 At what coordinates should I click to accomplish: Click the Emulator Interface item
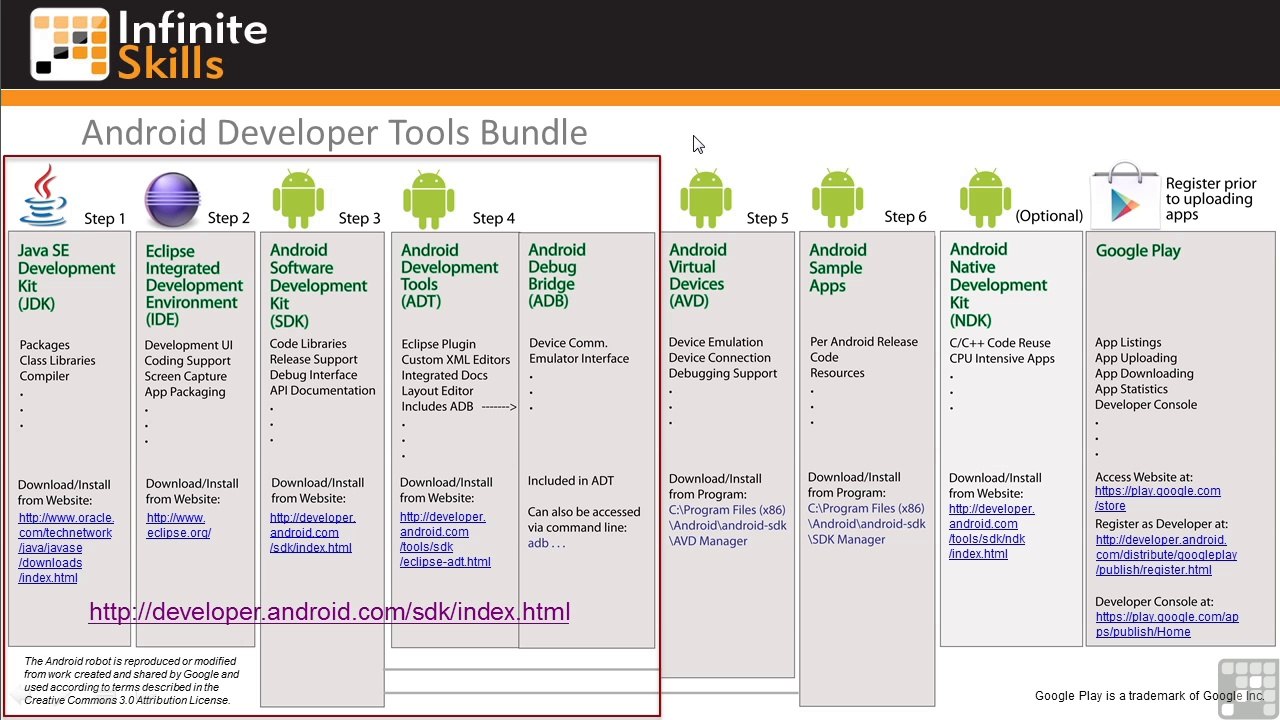coord(579,359)
